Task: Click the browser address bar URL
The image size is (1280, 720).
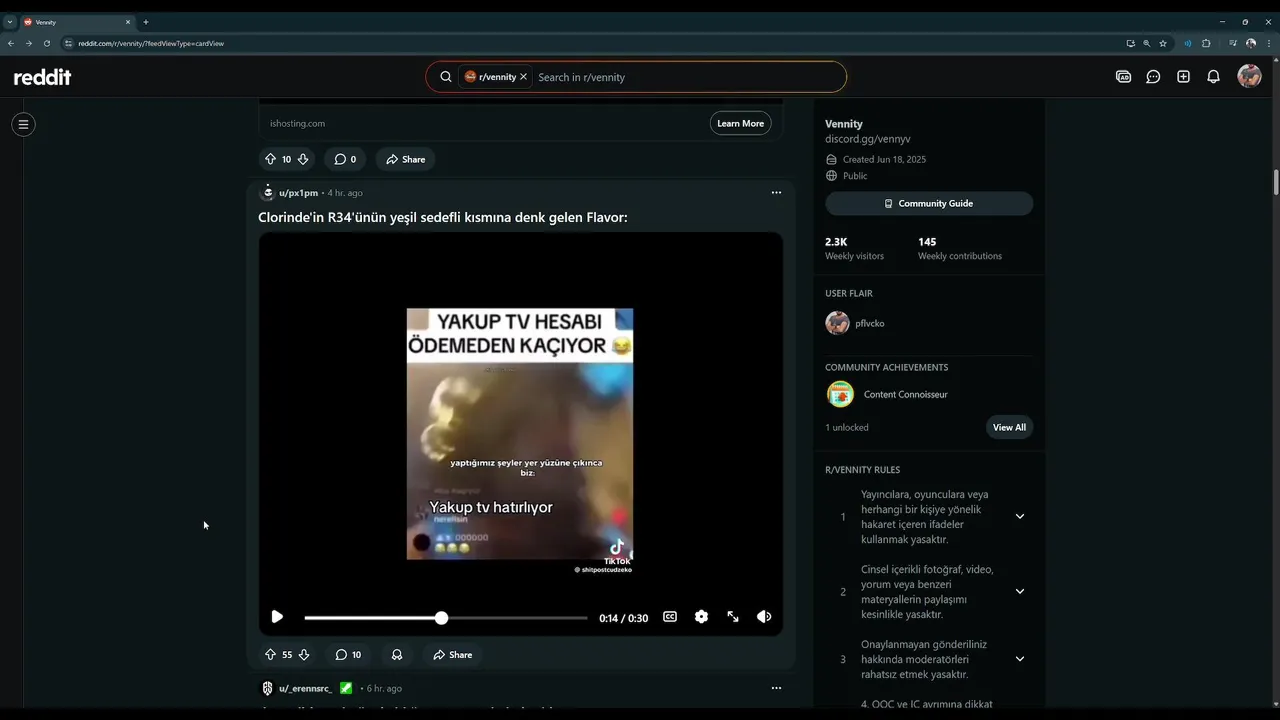Action: (151, 43)
